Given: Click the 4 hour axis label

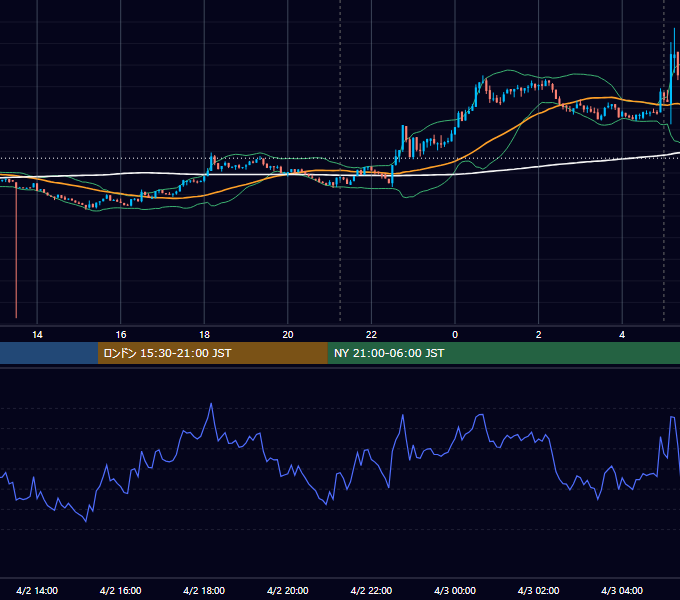Looking at the screenshot, I should click(x=622, y=335).
